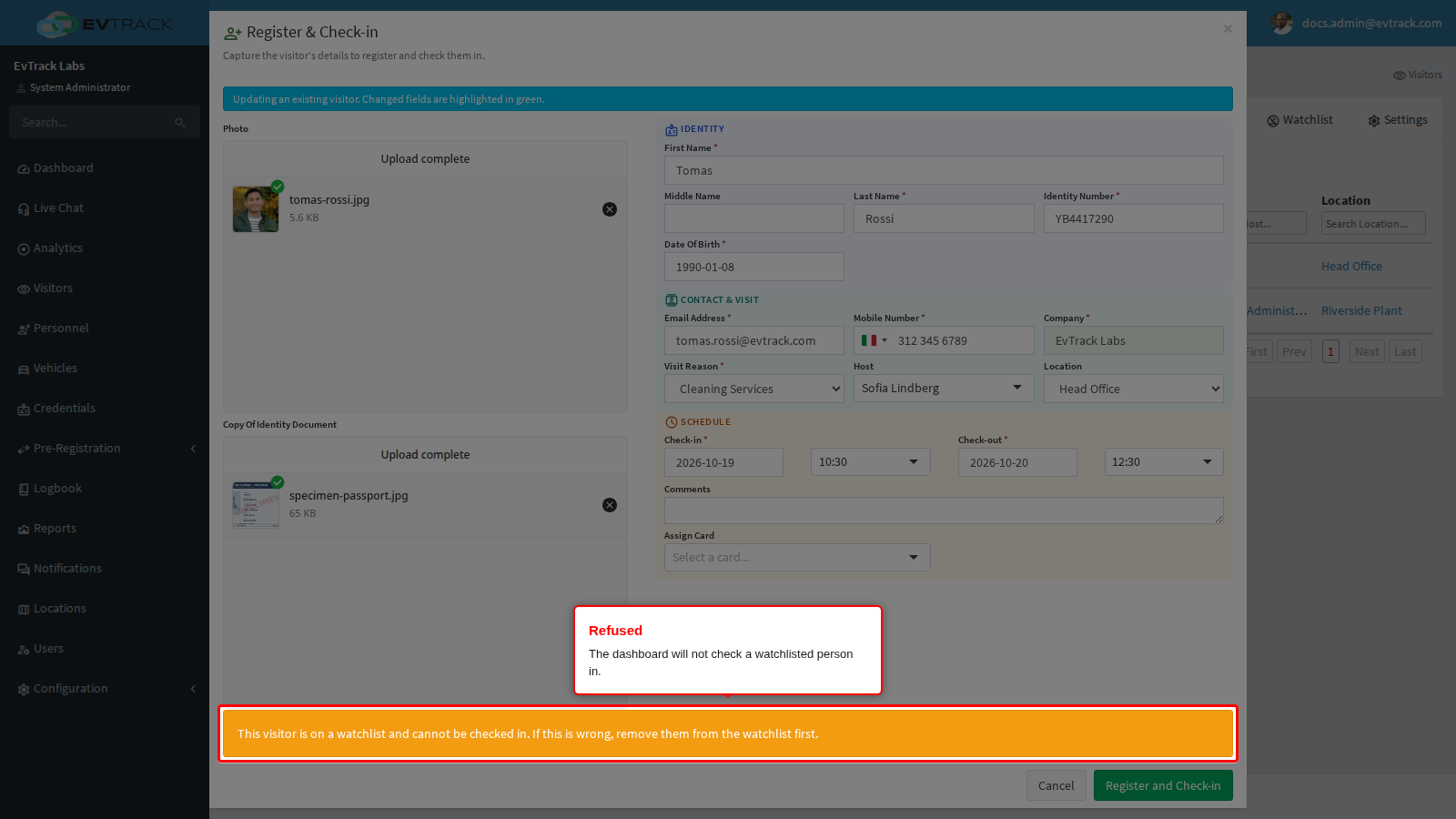Click the Next pagination button
The width and height of the screenshot is (1456, 819).
tap(1366, 352)
